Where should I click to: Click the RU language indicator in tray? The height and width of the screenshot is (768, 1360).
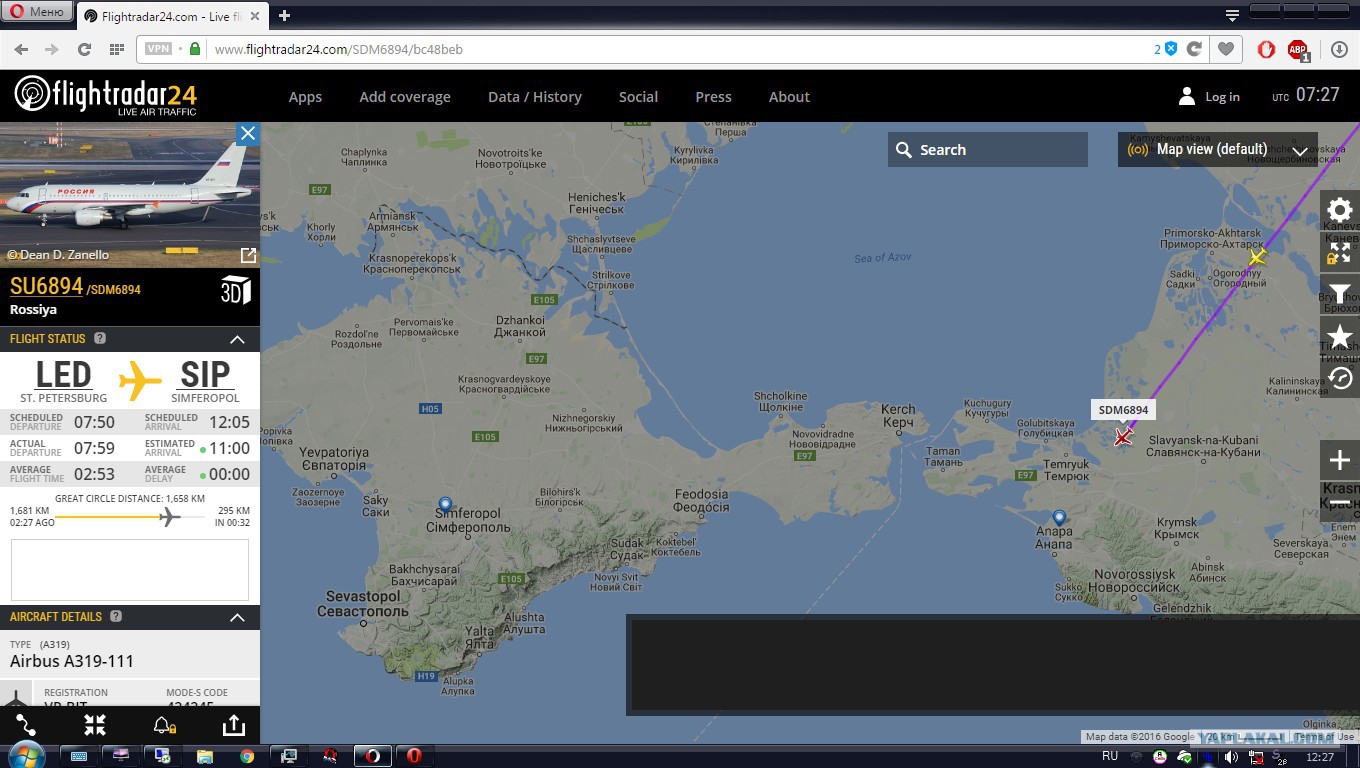pyautogui.click(x=1110, y=757)
